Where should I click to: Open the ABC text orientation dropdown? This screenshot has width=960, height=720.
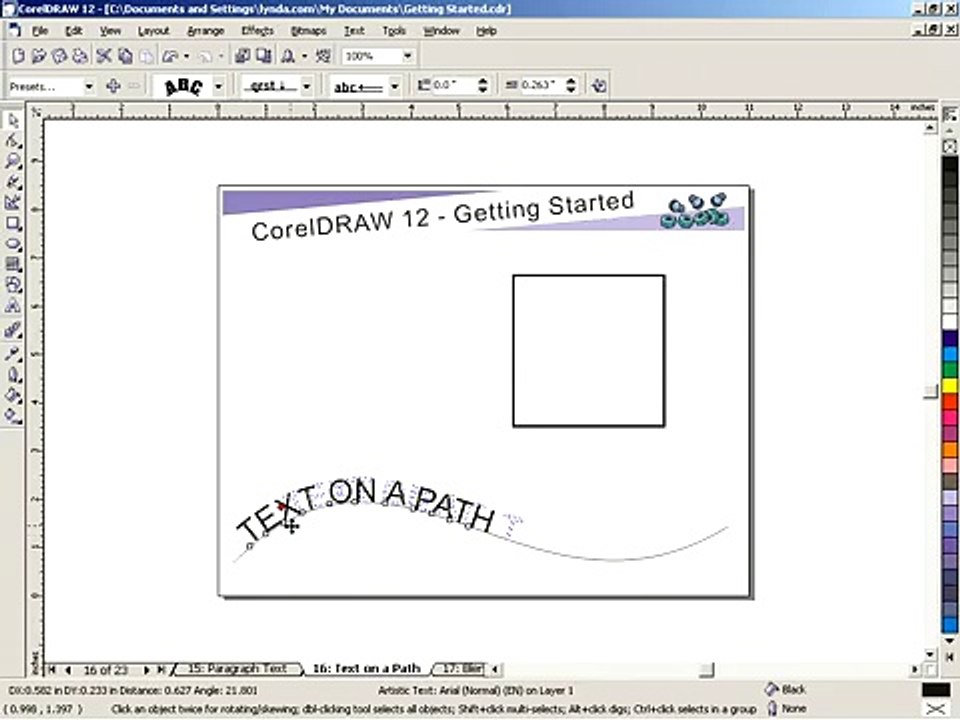(x=218, y=86)
